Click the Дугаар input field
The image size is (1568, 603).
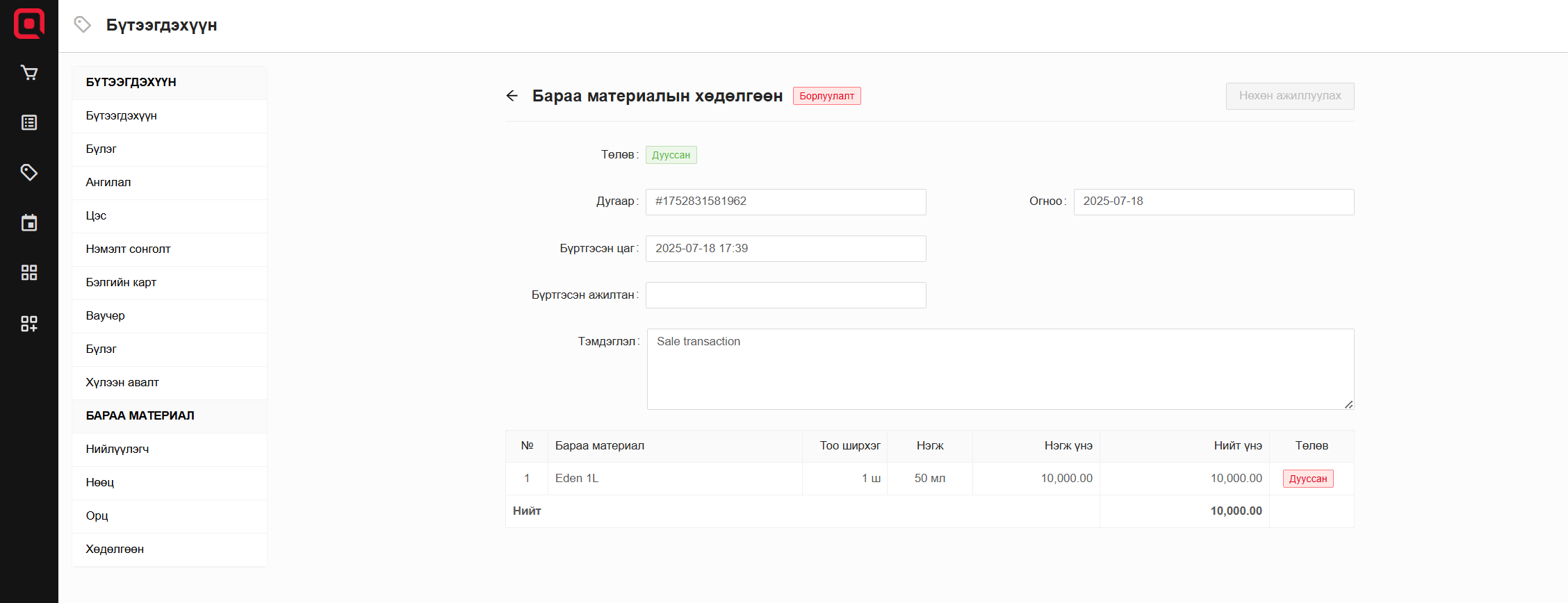[x=785, y=202]
